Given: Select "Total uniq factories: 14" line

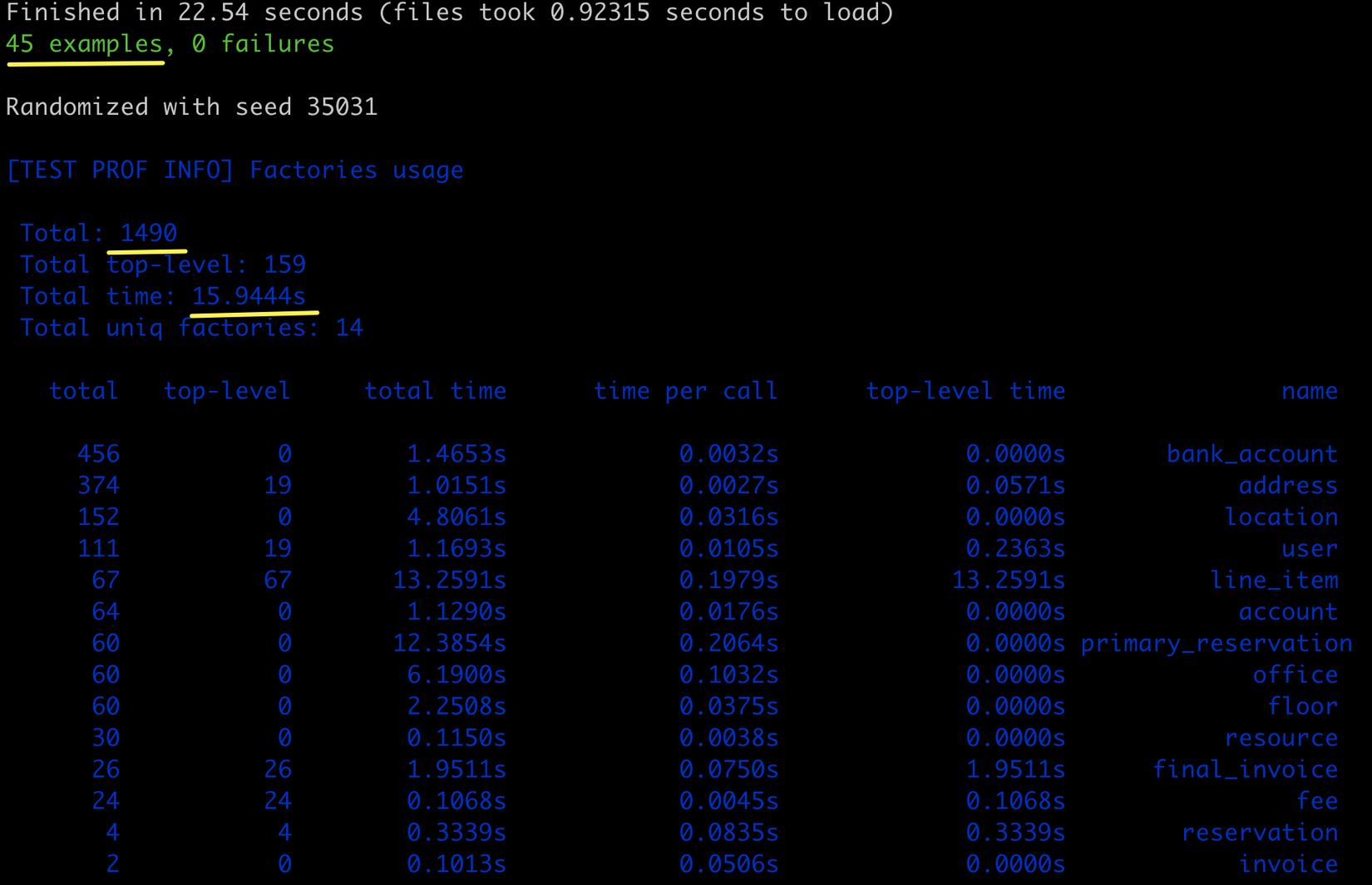Looking at the screenshot, I should (x=191, y=329).
